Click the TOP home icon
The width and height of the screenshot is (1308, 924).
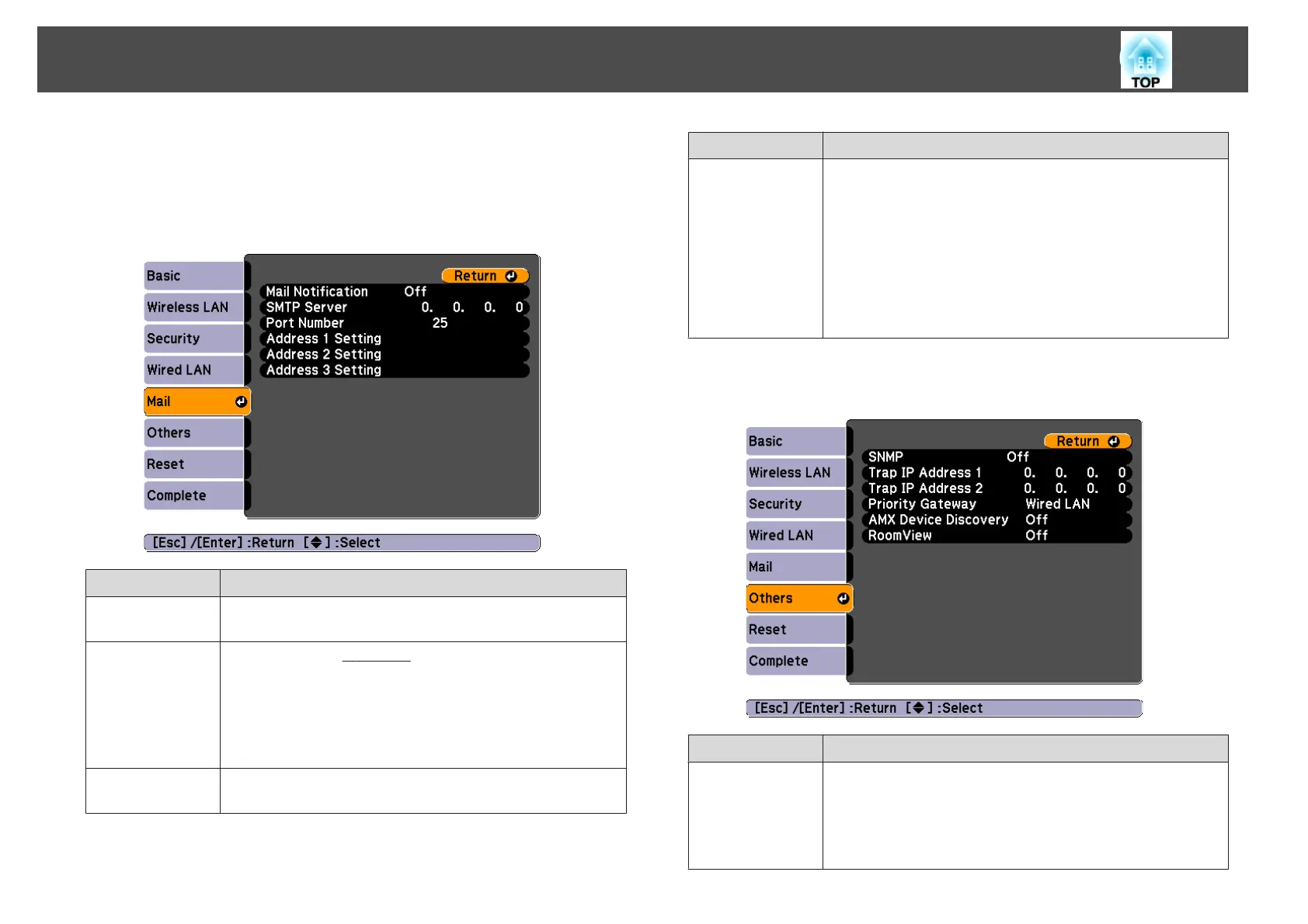pyautogui.click(x=1145, y=60)
